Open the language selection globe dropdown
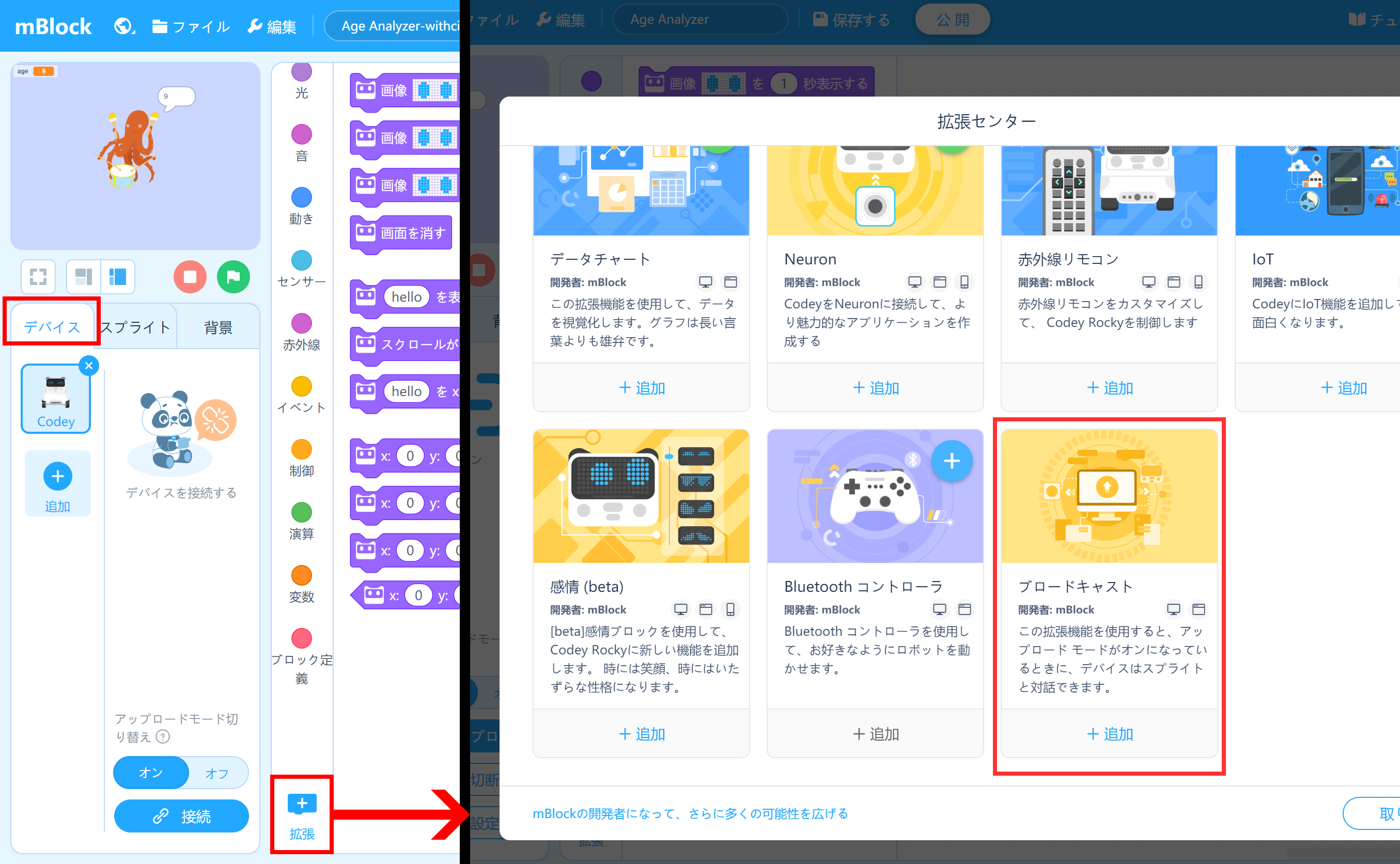Image resolution: width=1400 pixels, height=864 pixels. [x=123, y=25]
